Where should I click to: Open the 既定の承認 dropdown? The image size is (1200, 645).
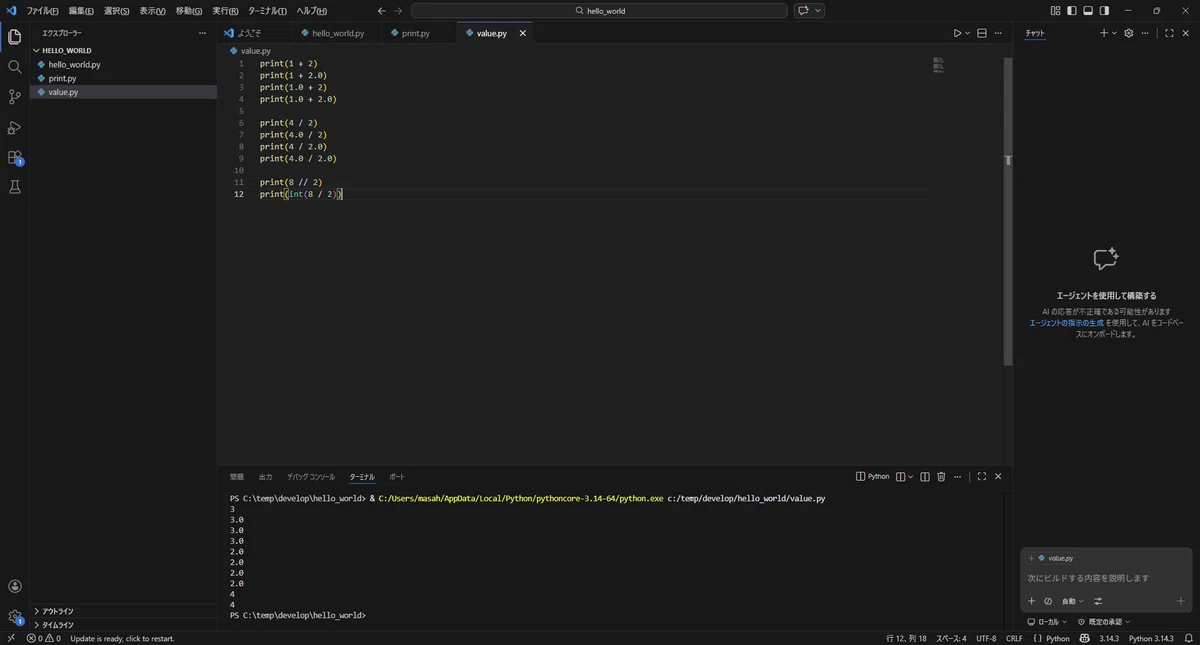point(1103,622)
